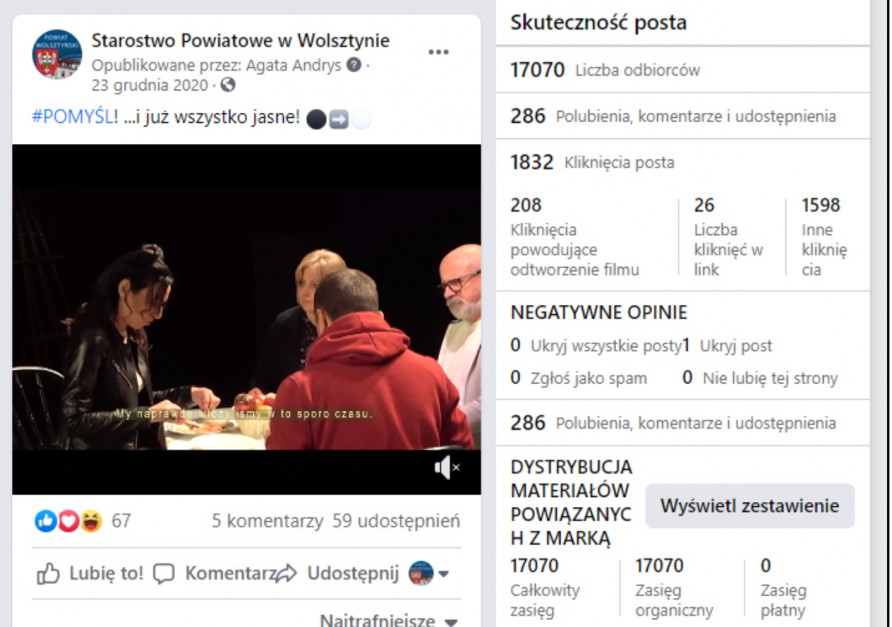892x627 pixels.
Task: Click the Lubię to! thumbs-up button
Action: click(x=90, y=574)
